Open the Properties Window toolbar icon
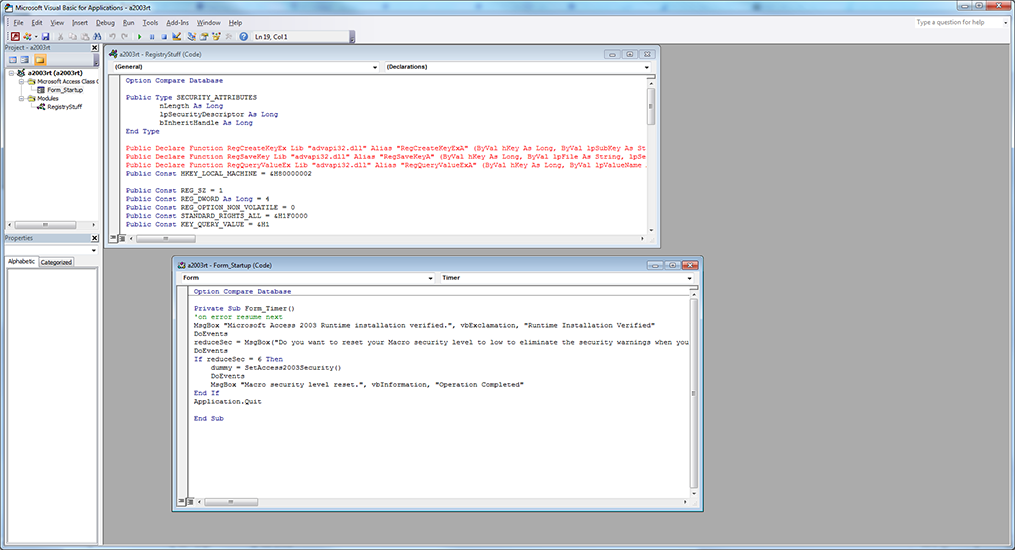Image resolution: width=1015 pixels, height=550 pixels. (204, 37)
